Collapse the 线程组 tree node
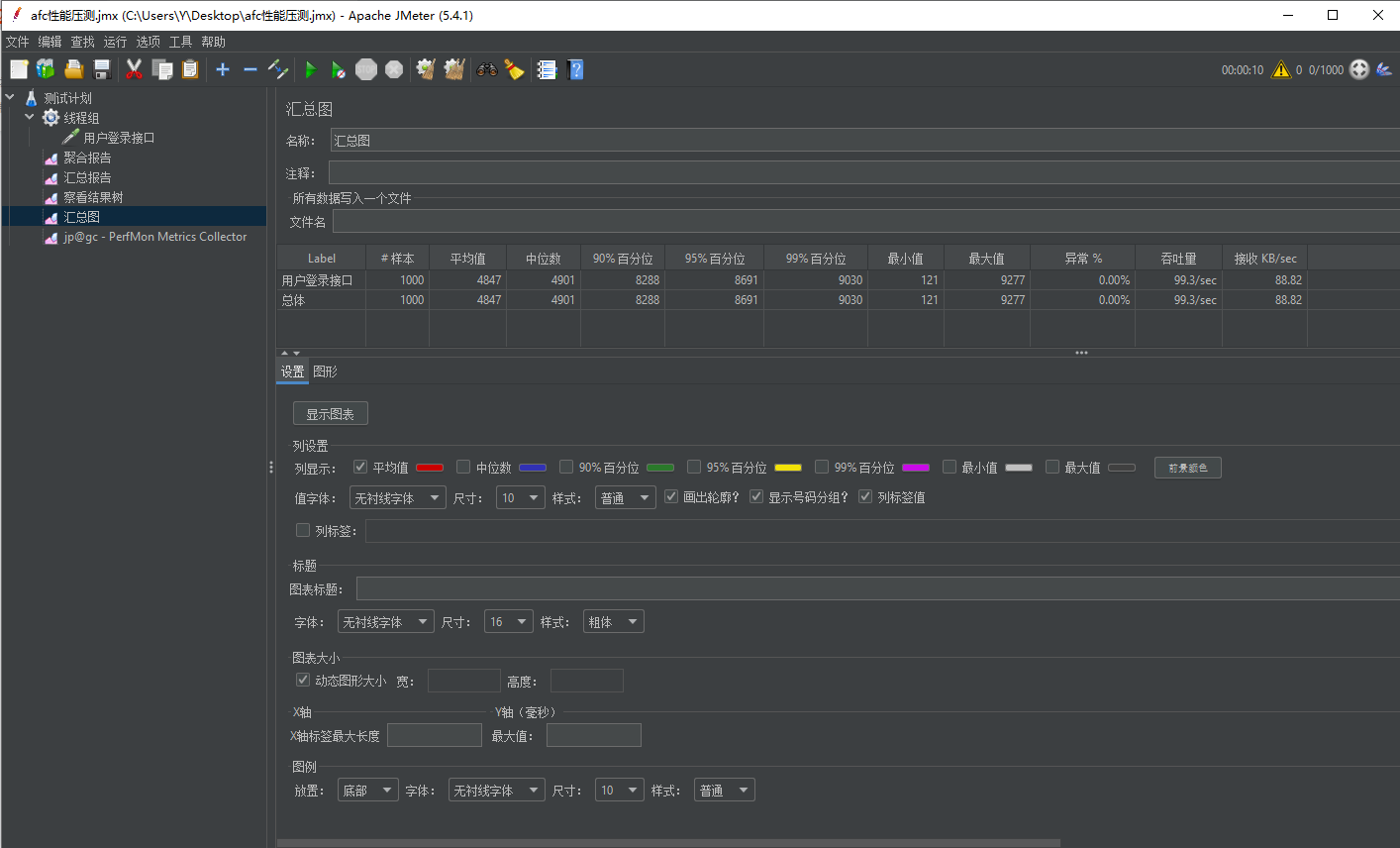1400x848 pixels. point(30,117)
